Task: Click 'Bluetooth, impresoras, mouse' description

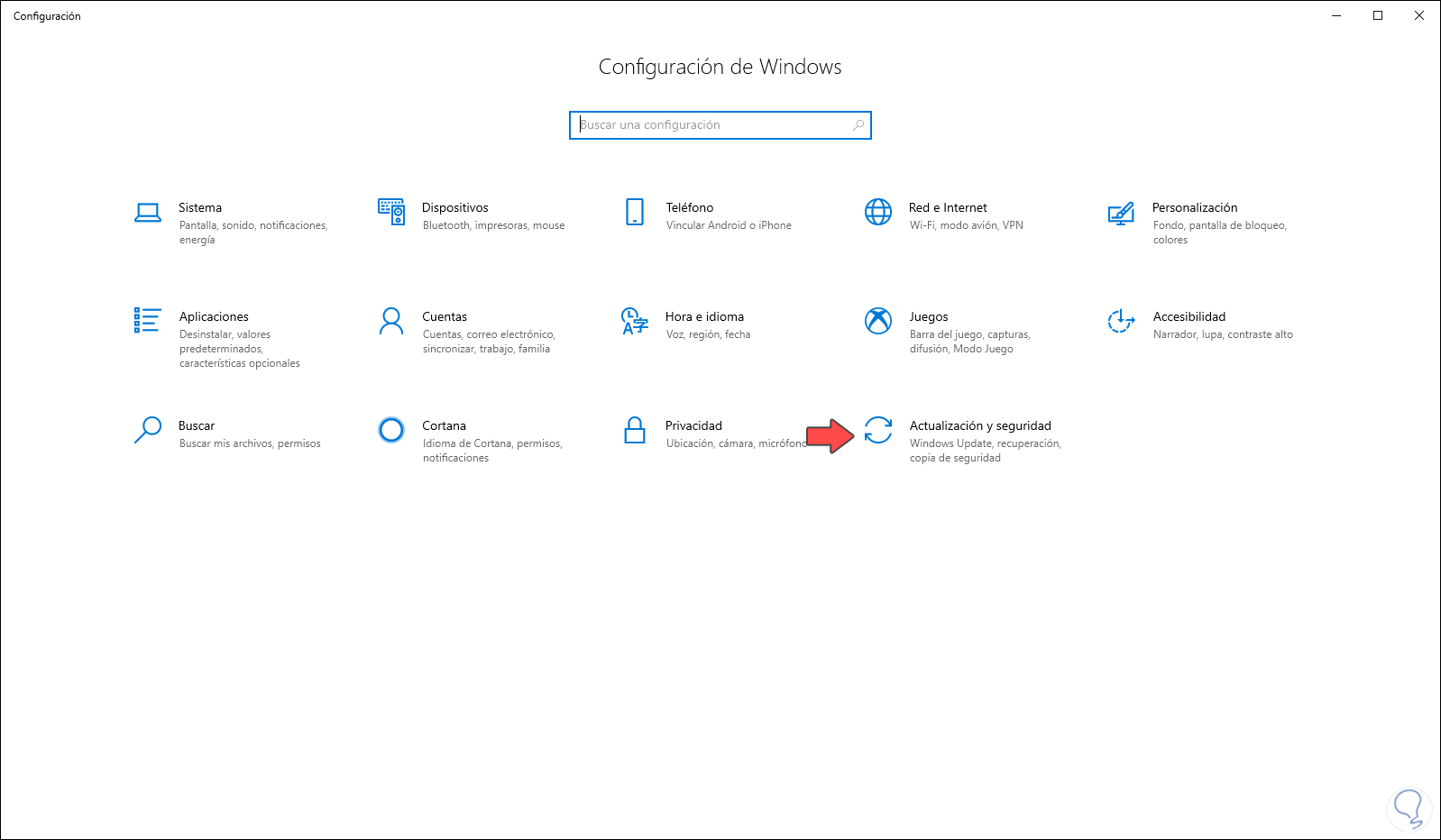Action: (494, 225)
